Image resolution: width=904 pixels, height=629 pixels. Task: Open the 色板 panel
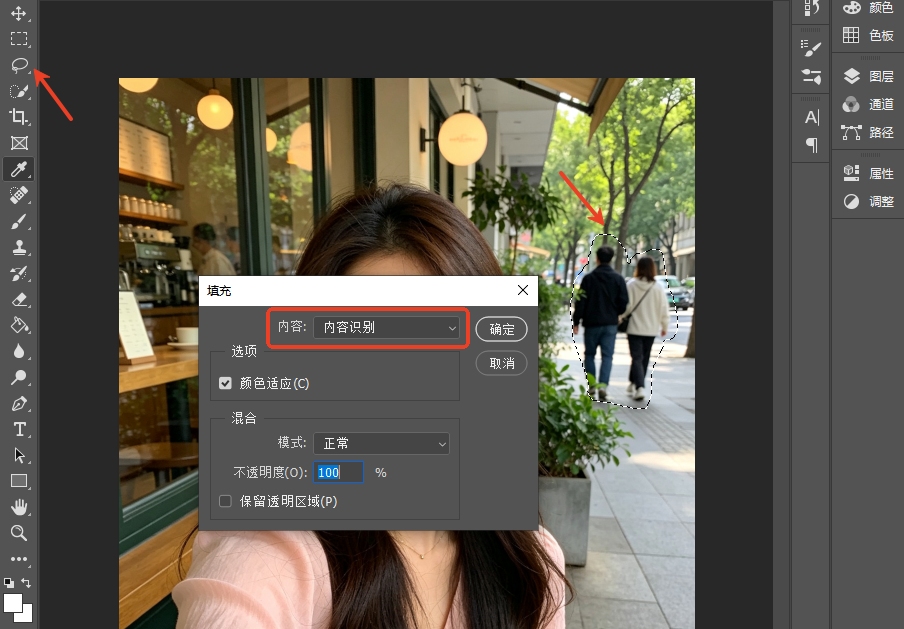868,36
